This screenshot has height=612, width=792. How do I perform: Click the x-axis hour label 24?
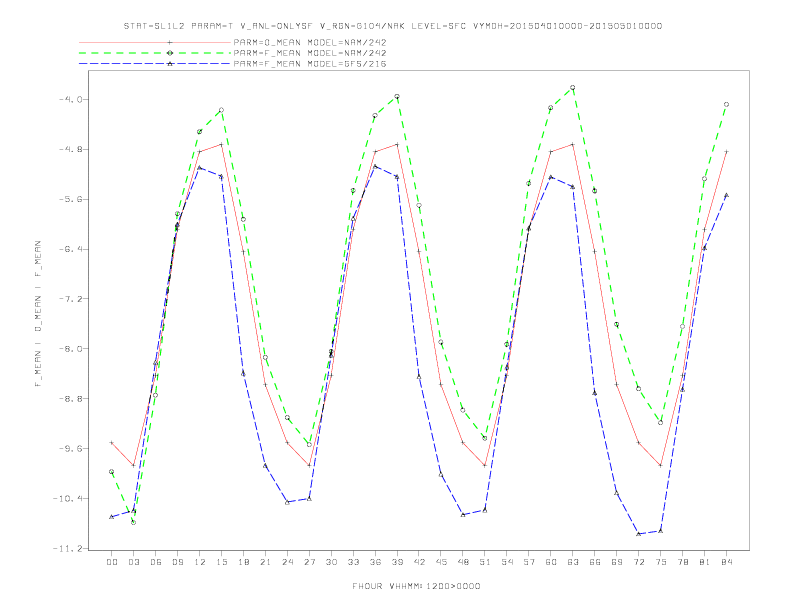pyautogui.click(x=287, y=562)
